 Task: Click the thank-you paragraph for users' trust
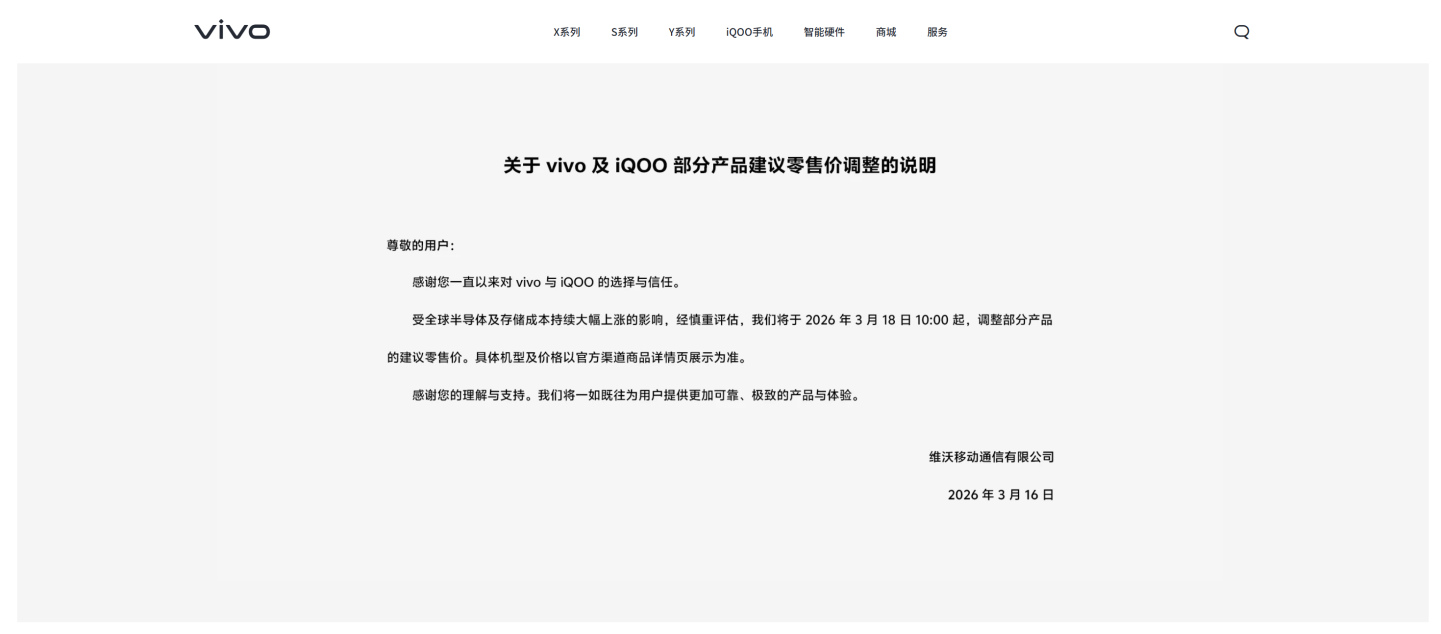point(545,281)
